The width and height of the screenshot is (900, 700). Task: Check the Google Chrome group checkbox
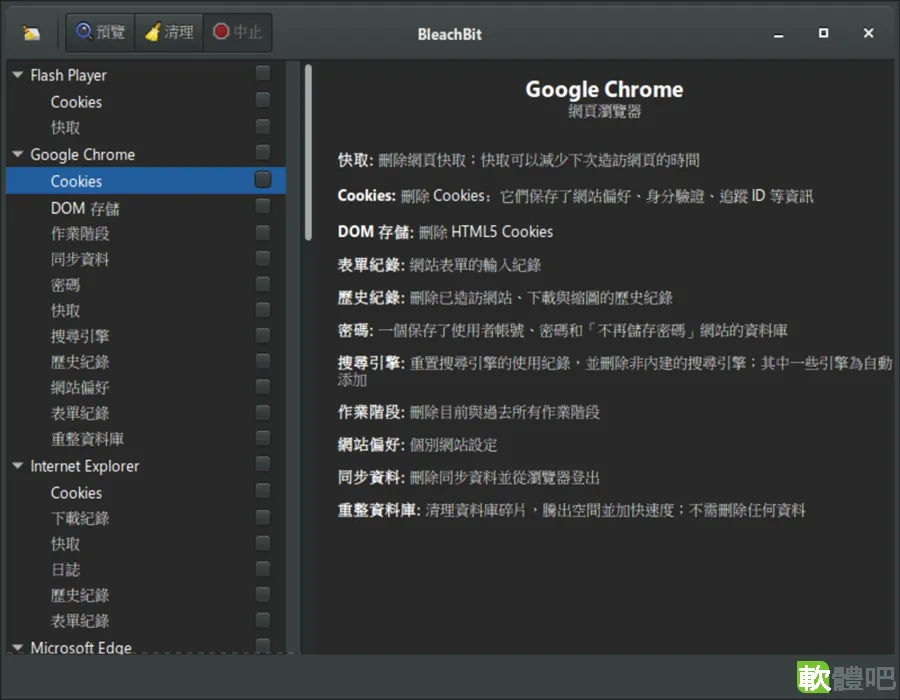pos(262,153)
